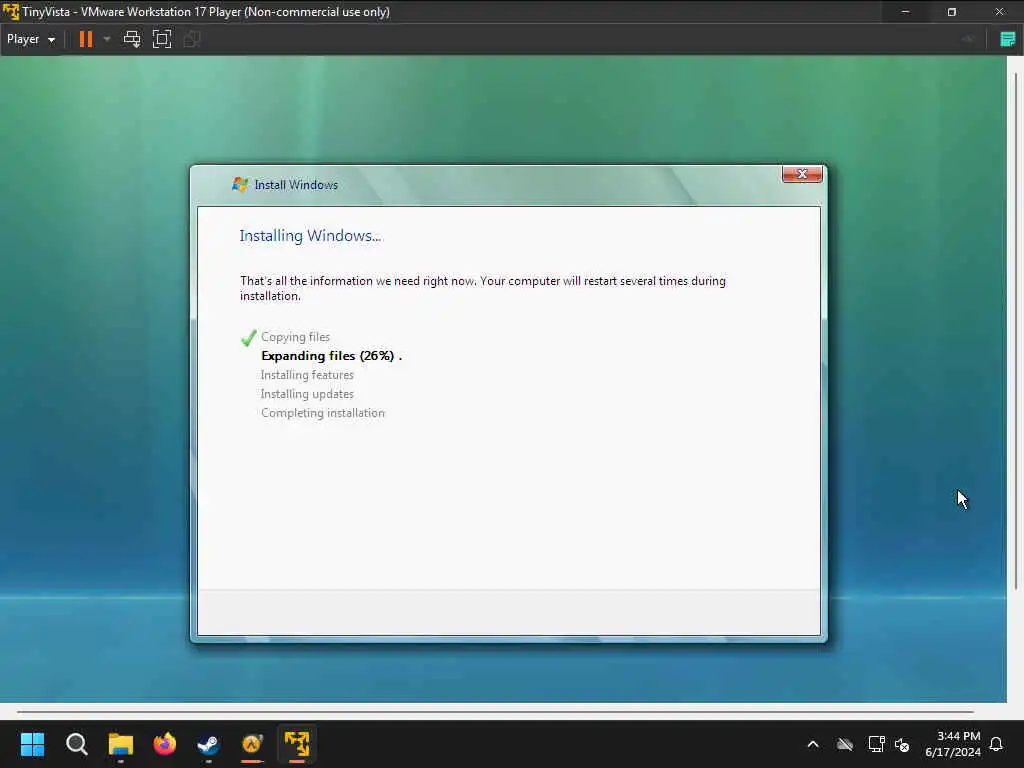Minimize the VMware Player window
The height and width of the screenshot is (768, 1024).
point(905,12)
